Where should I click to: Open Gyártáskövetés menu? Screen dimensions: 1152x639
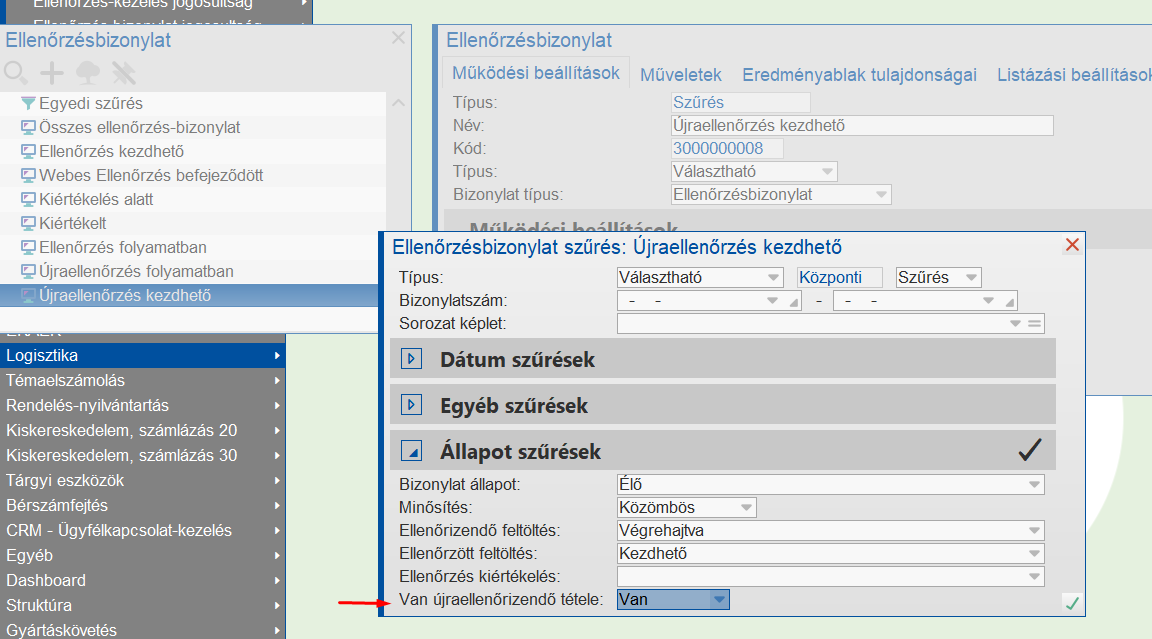click(x=143, y=629)
